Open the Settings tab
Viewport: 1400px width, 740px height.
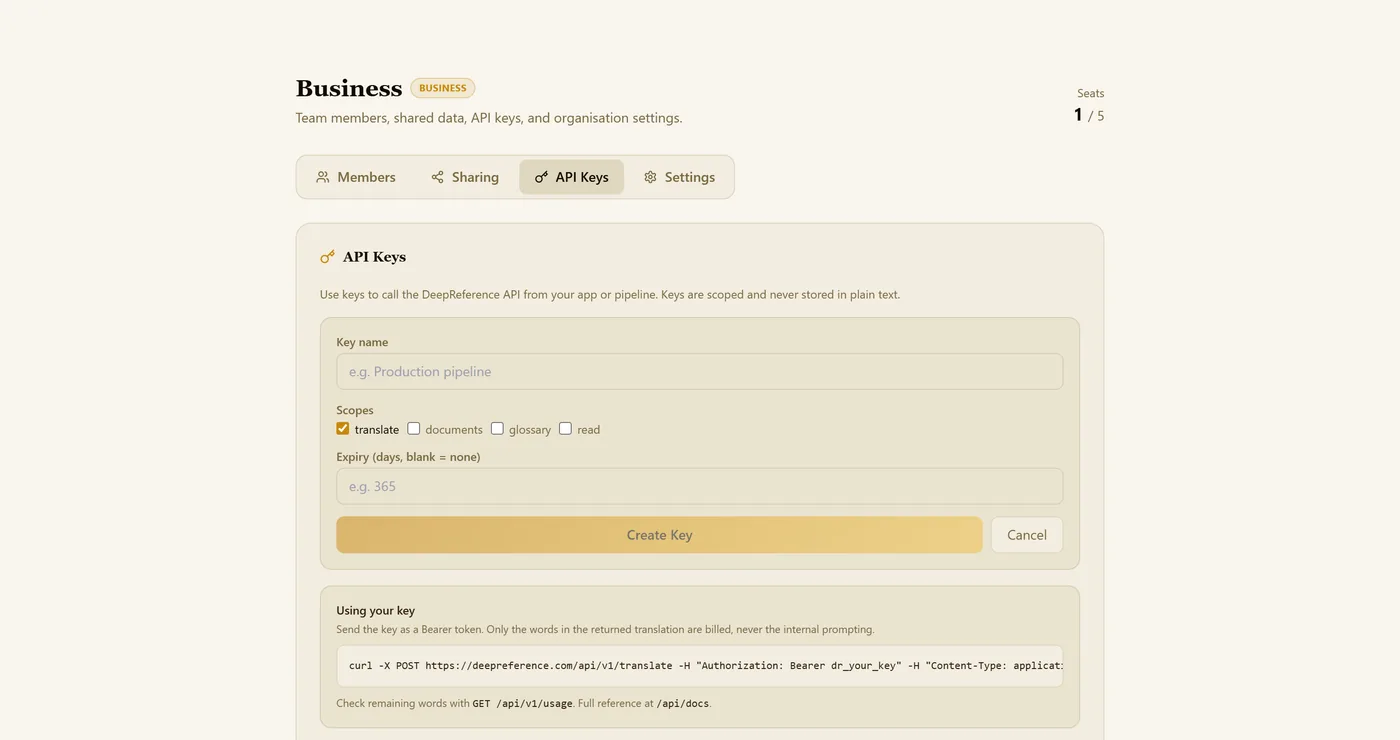click(679, 177)
